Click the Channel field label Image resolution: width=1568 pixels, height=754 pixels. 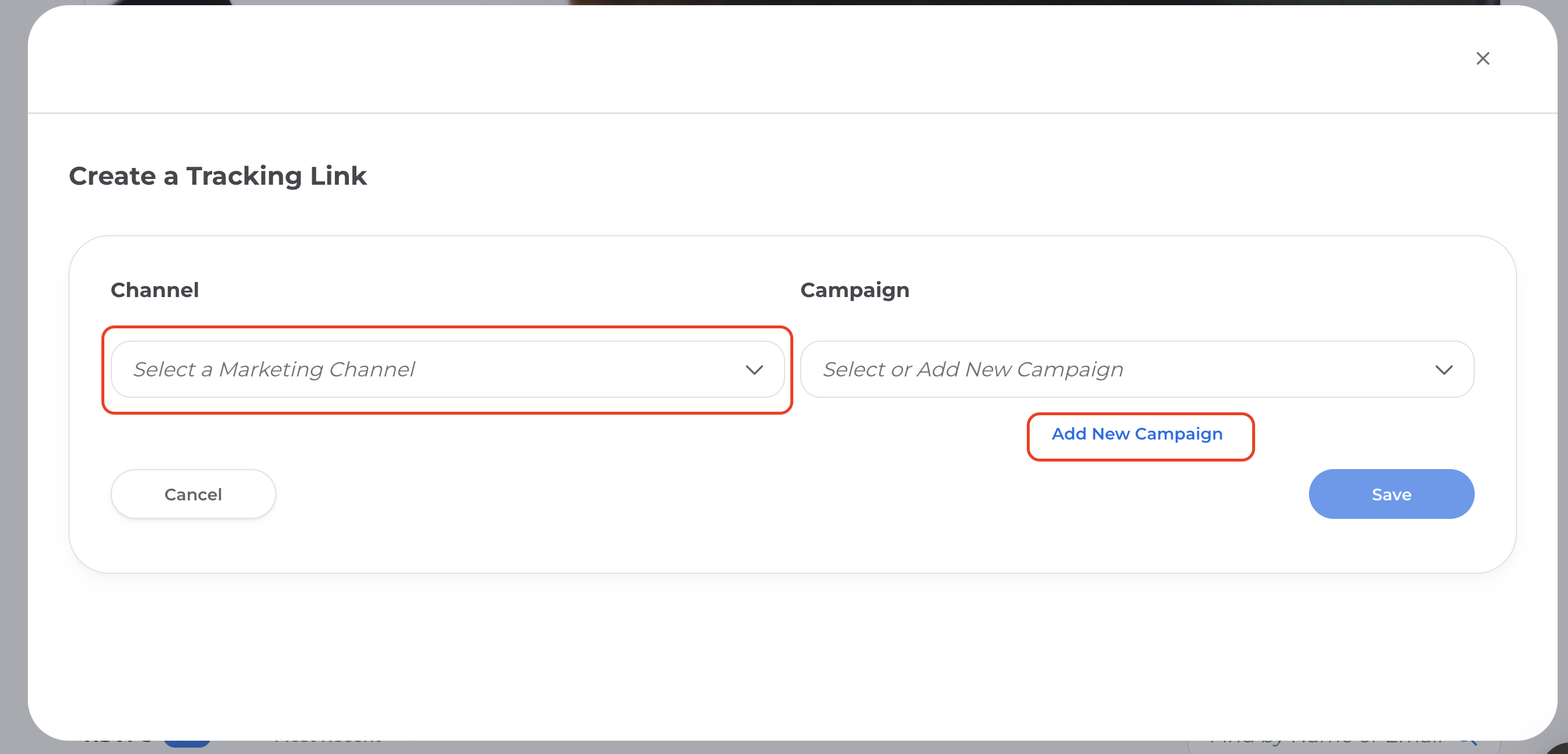click(155, 290)
